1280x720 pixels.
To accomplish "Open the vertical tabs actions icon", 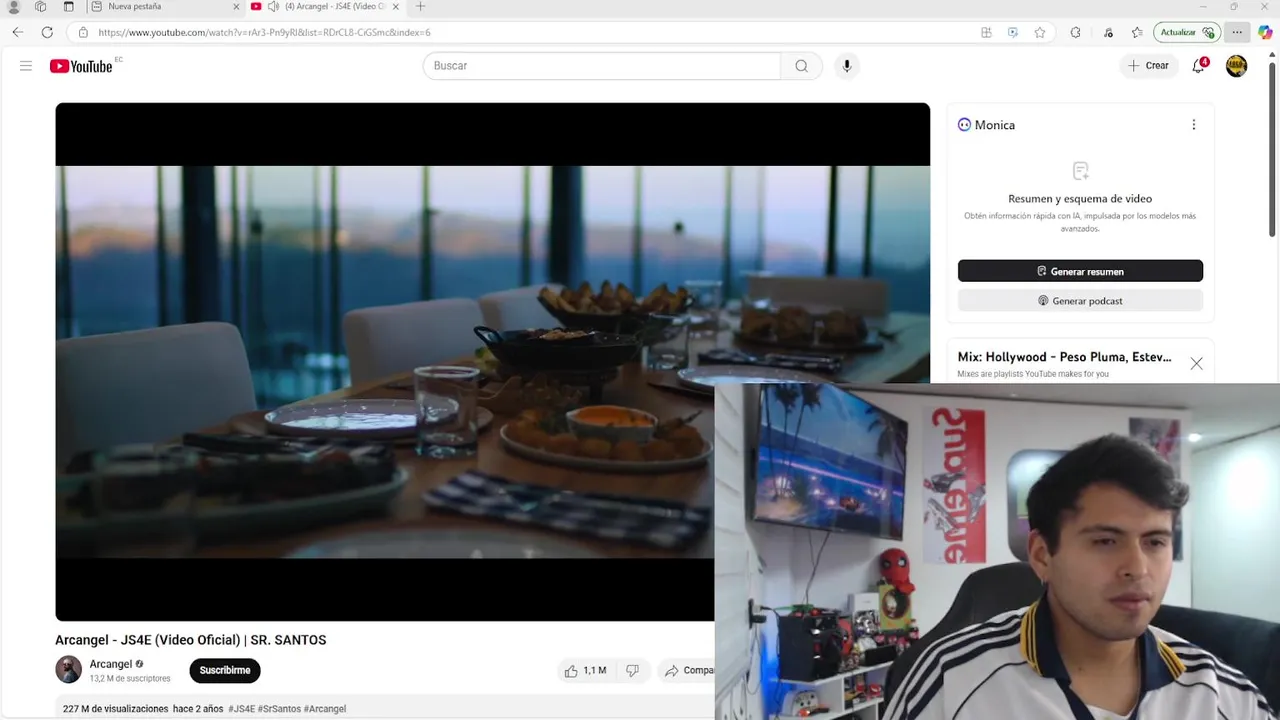I will [x=69, y=6].
